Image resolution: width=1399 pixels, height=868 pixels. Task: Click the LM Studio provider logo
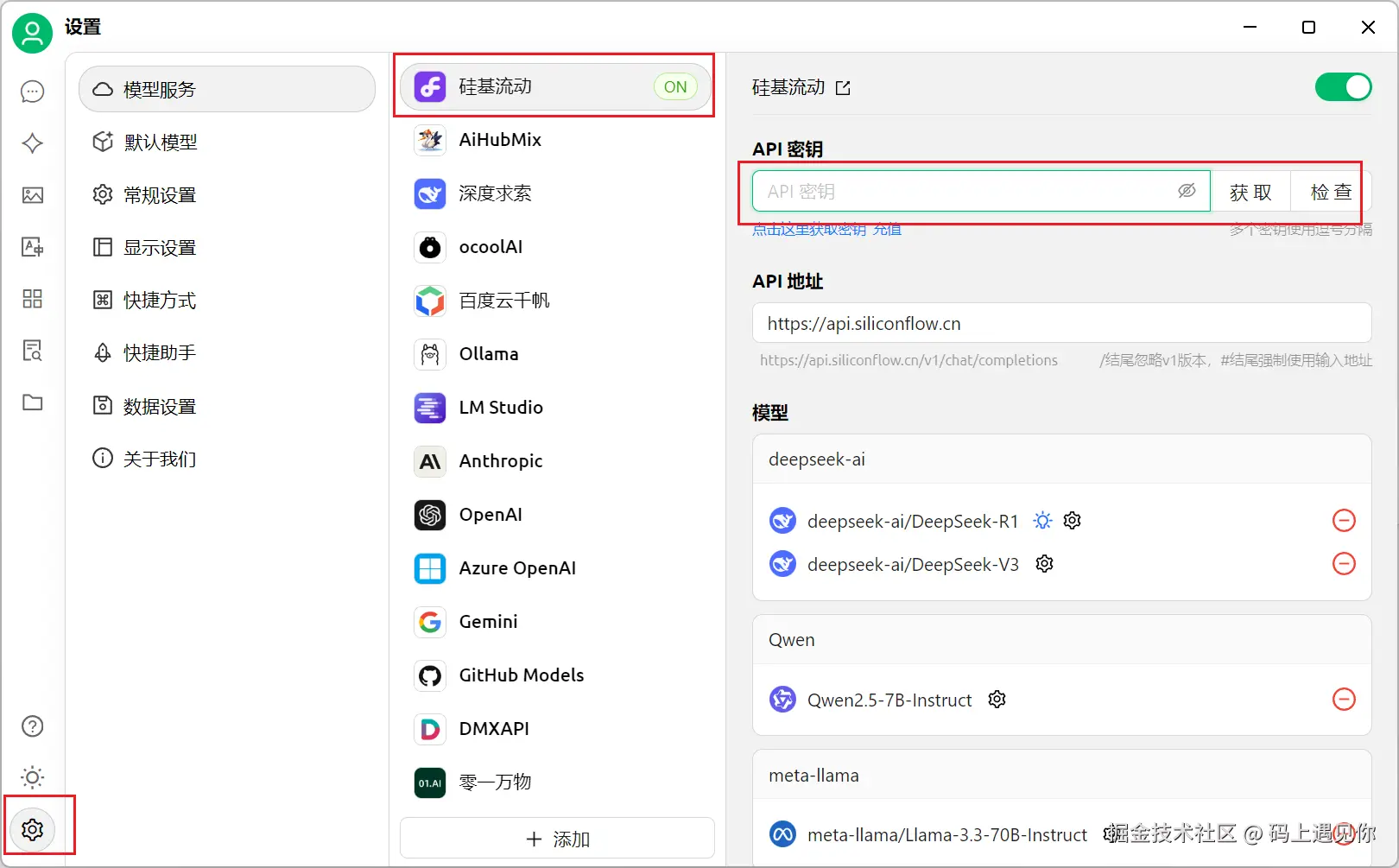click(x=430, y=408)
